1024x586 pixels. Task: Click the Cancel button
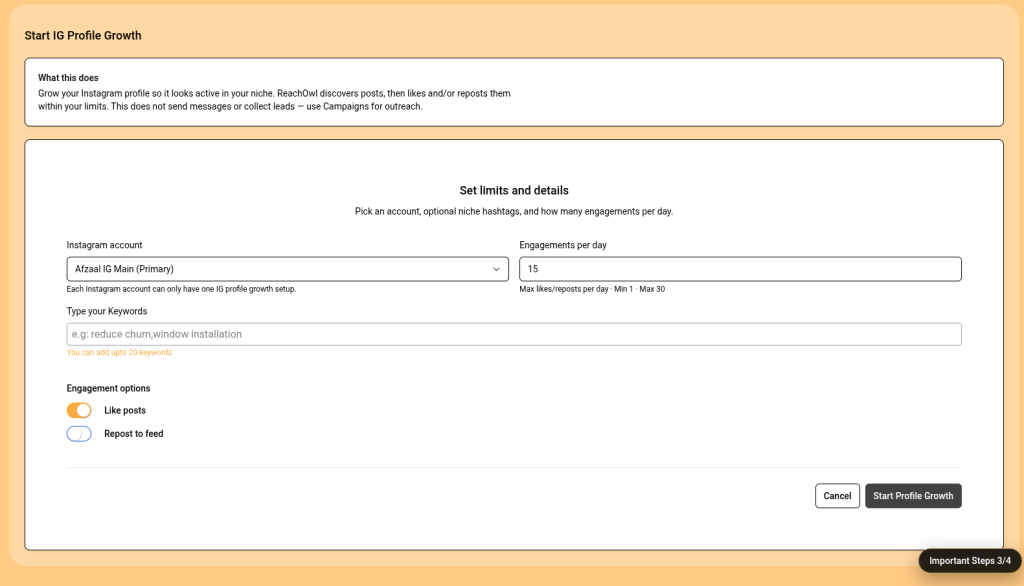point(837,496)
